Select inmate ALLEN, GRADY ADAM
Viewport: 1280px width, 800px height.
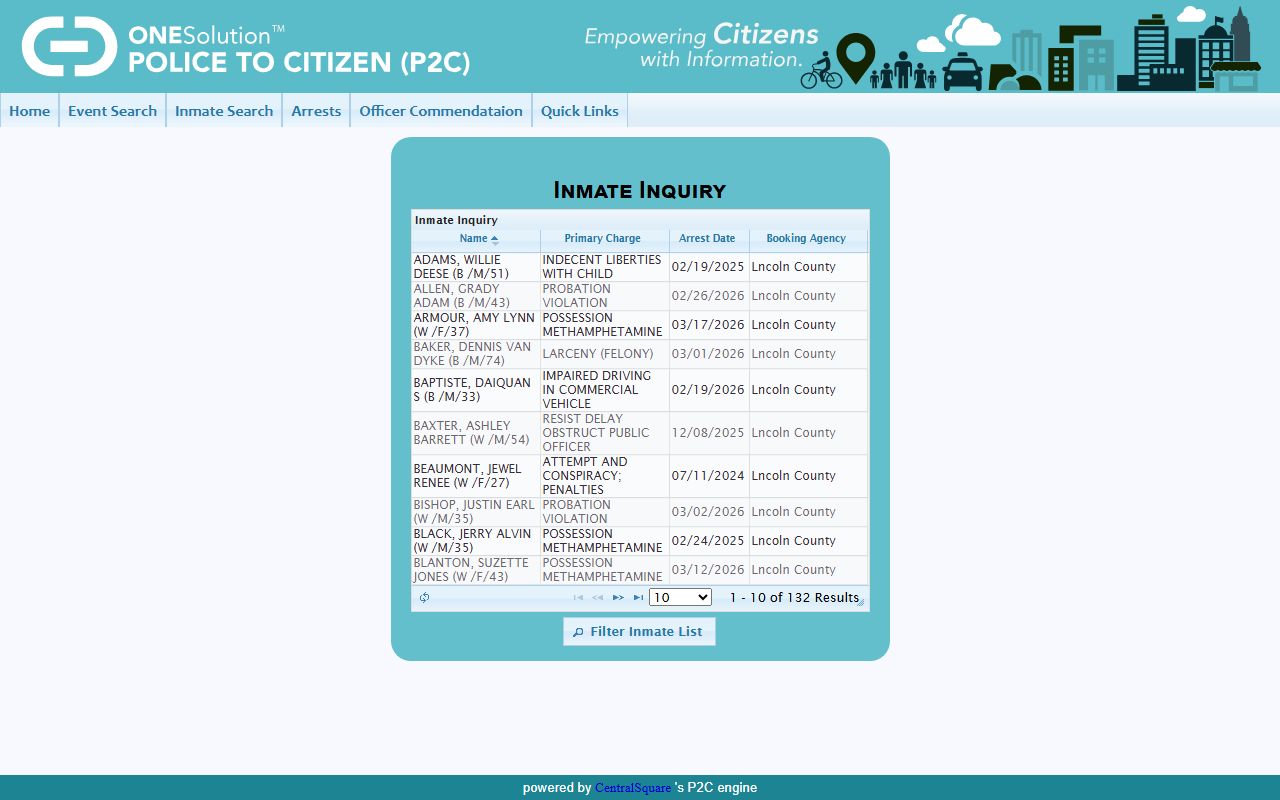640,296
